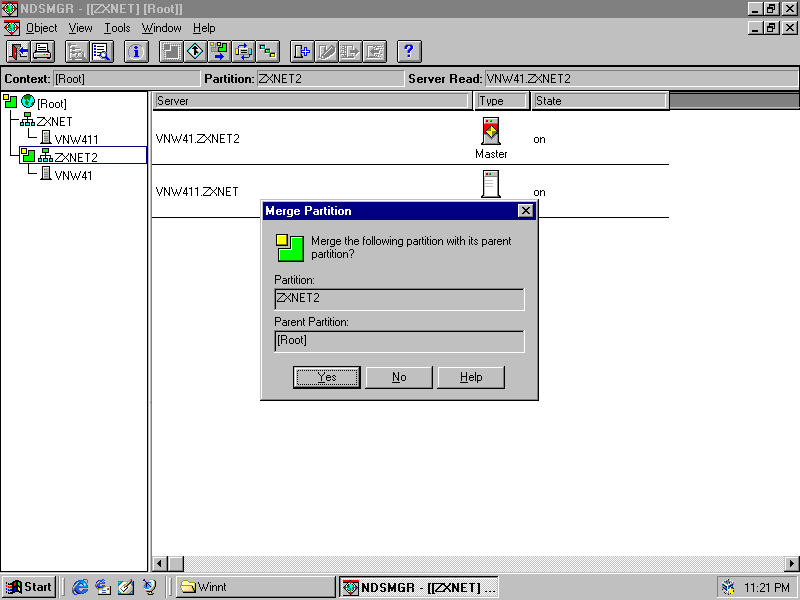The image size is (800, 600).
Task: Click the greyed tree view toolbar icon
Action: (x=78, y=52)
